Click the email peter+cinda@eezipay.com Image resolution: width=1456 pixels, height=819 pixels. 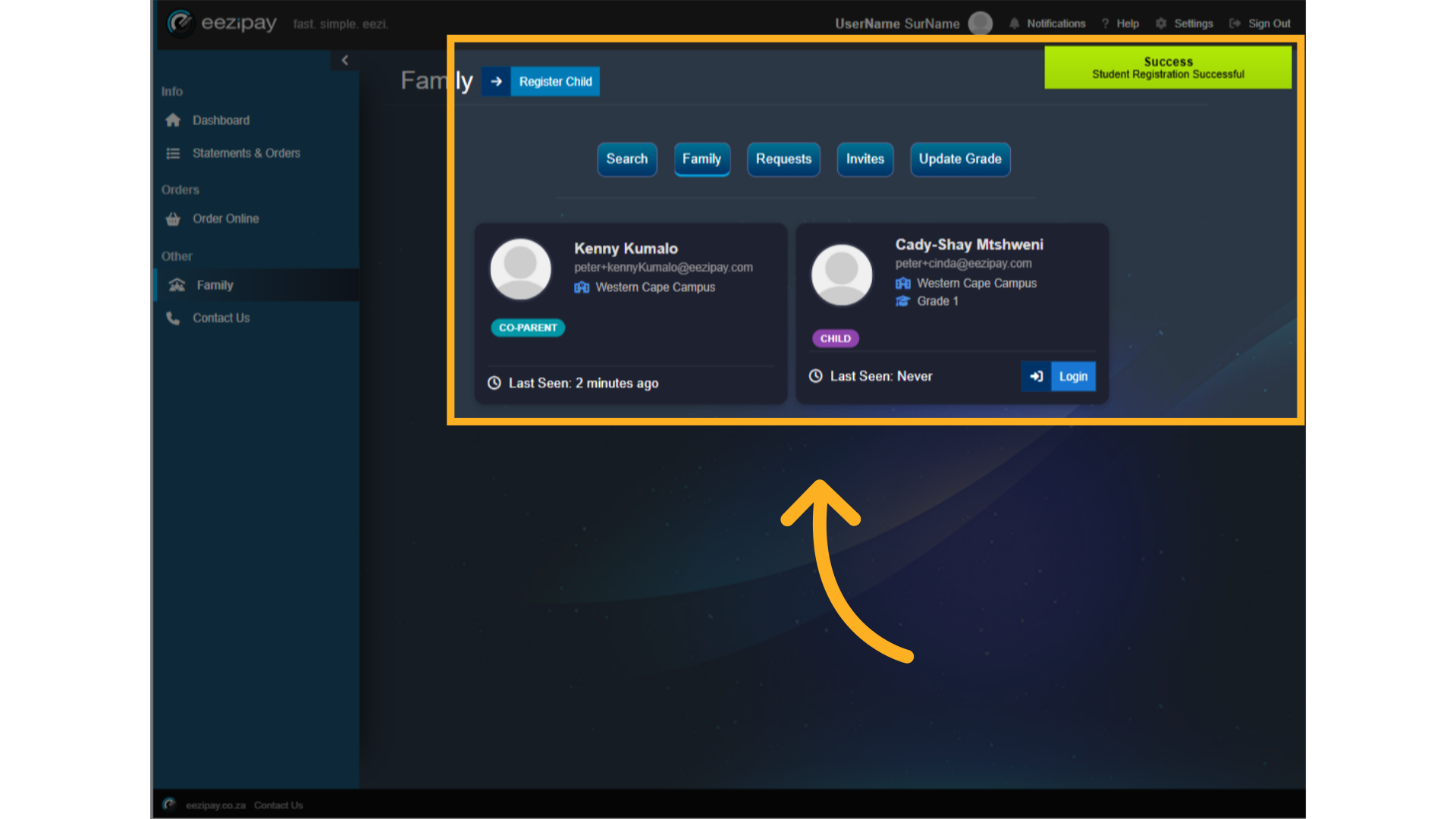pyautogui.click(x=963, y=264)
